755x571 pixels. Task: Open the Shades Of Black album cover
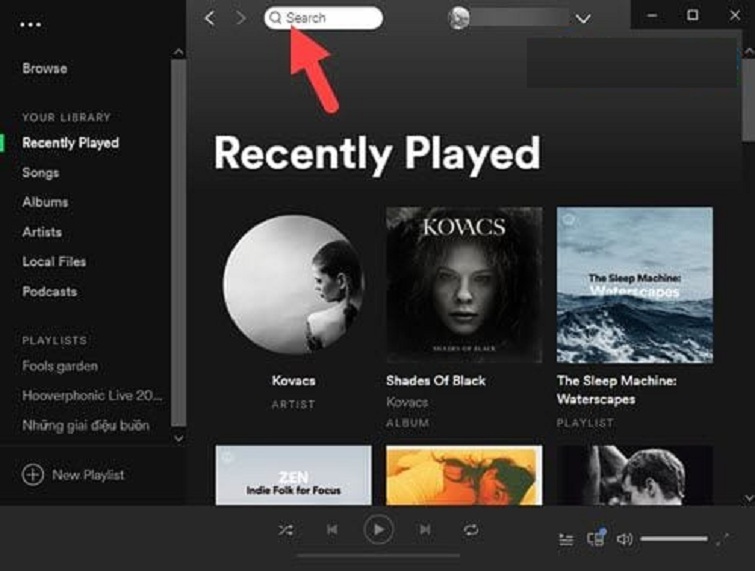[x=464, y=285]
